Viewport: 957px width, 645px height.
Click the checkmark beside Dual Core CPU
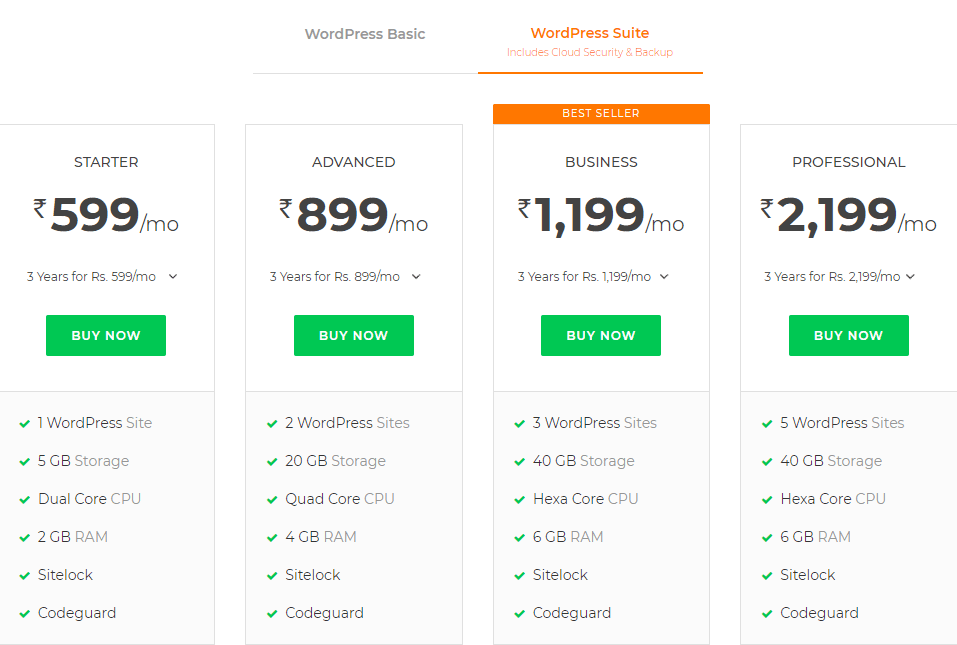click(x=24, y=498)
